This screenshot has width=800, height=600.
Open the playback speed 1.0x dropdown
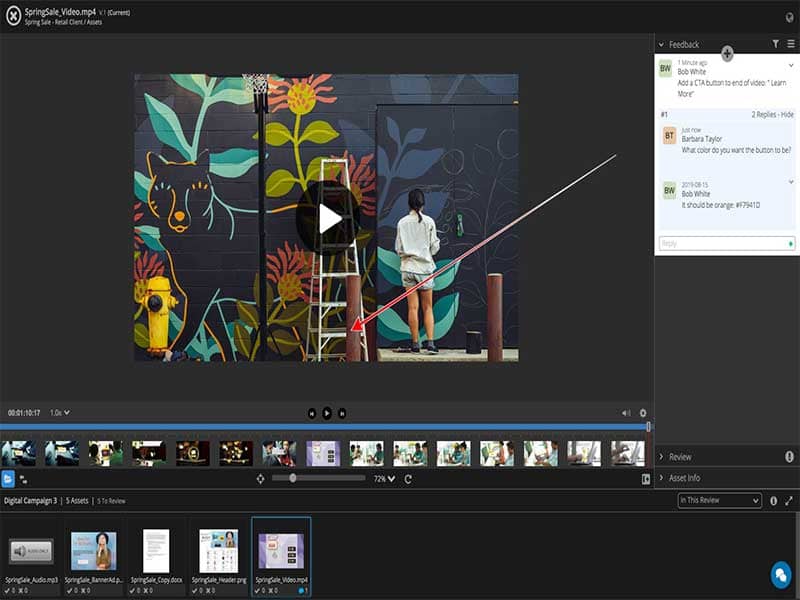[x=60, y=412]
